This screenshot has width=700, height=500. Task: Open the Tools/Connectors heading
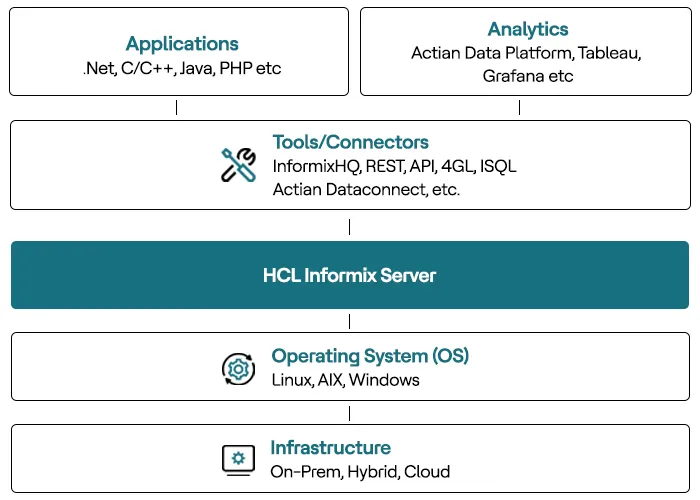[x=350, y=143]
